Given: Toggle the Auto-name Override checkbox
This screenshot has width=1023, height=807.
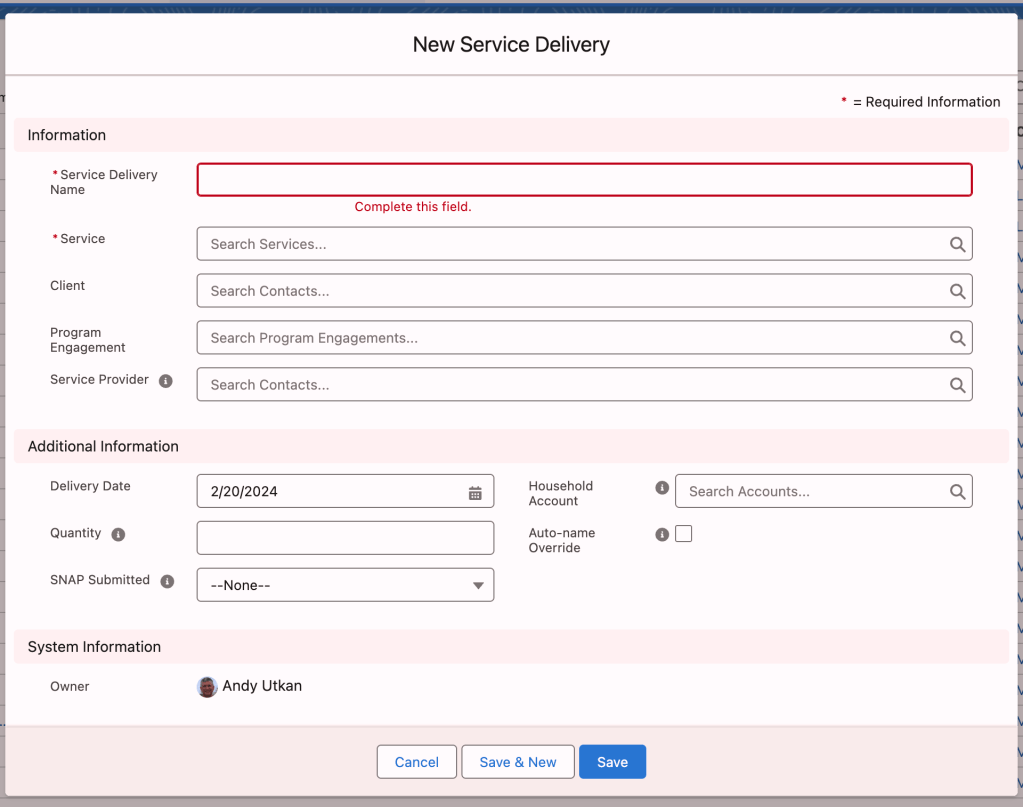Looking at the screenshot, I should click(x=683, y=534).
